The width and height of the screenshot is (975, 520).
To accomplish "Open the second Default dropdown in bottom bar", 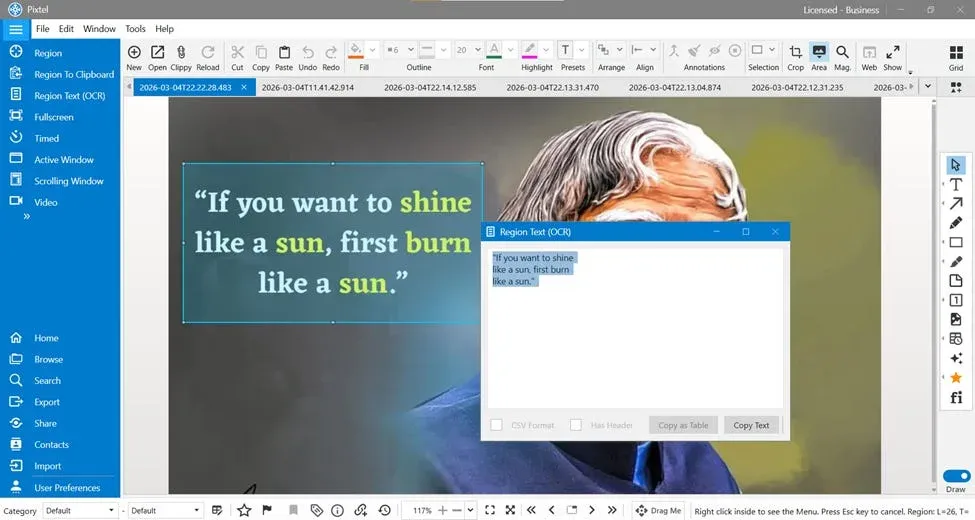I will pyautogui.click(x=165, y=510).
